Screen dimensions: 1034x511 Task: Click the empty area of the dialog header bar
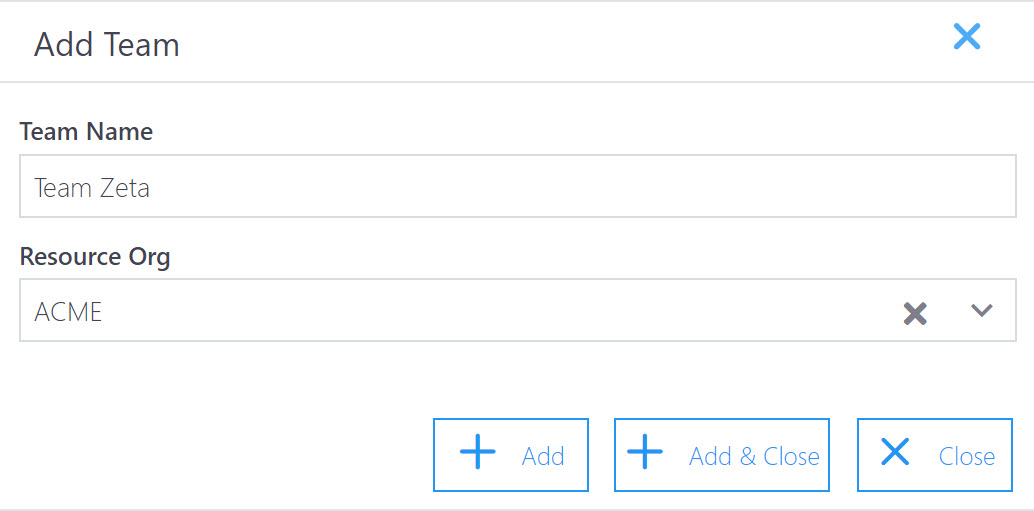point(560,42)
